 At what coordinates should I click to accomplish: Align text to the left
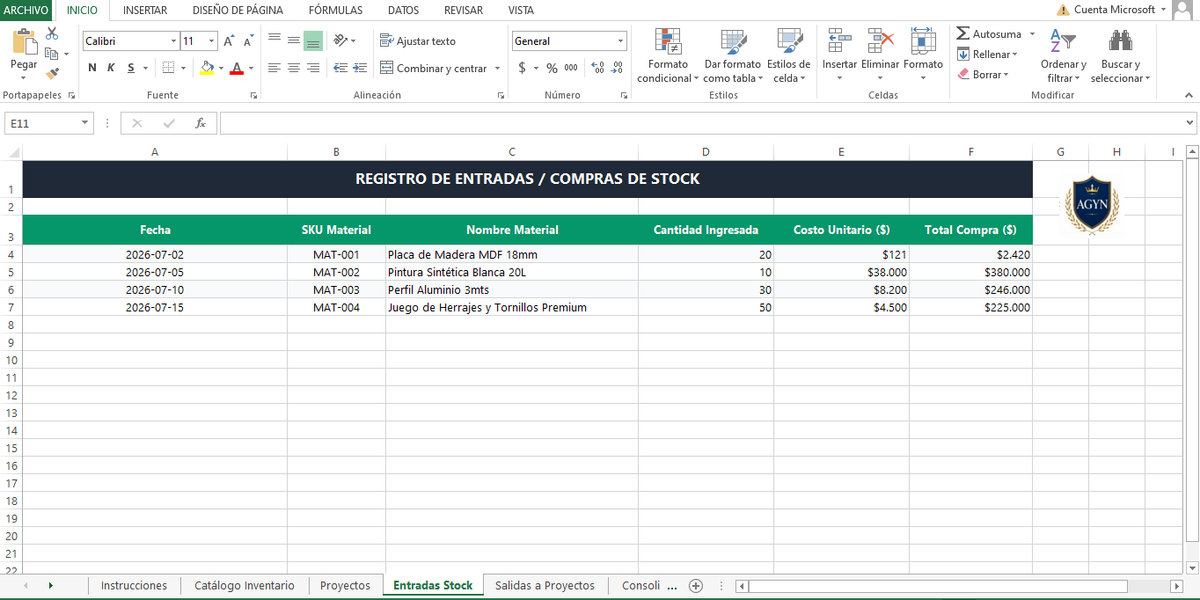[274, 68]
